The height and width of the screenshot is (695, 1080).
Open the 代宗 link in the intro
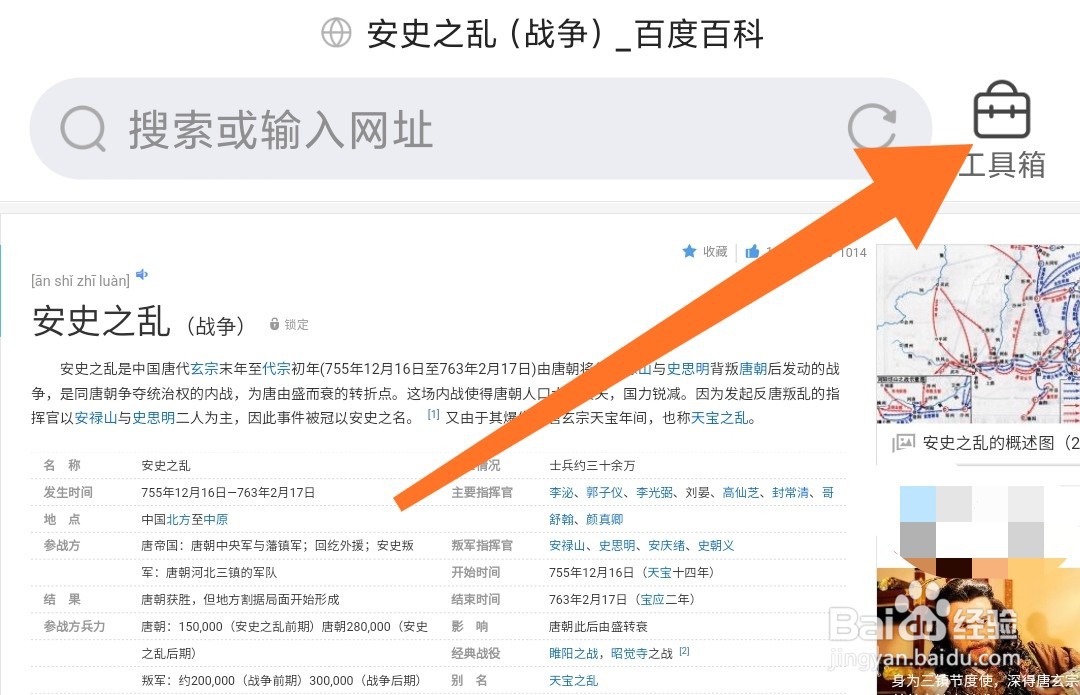click(x=276, y=369)
